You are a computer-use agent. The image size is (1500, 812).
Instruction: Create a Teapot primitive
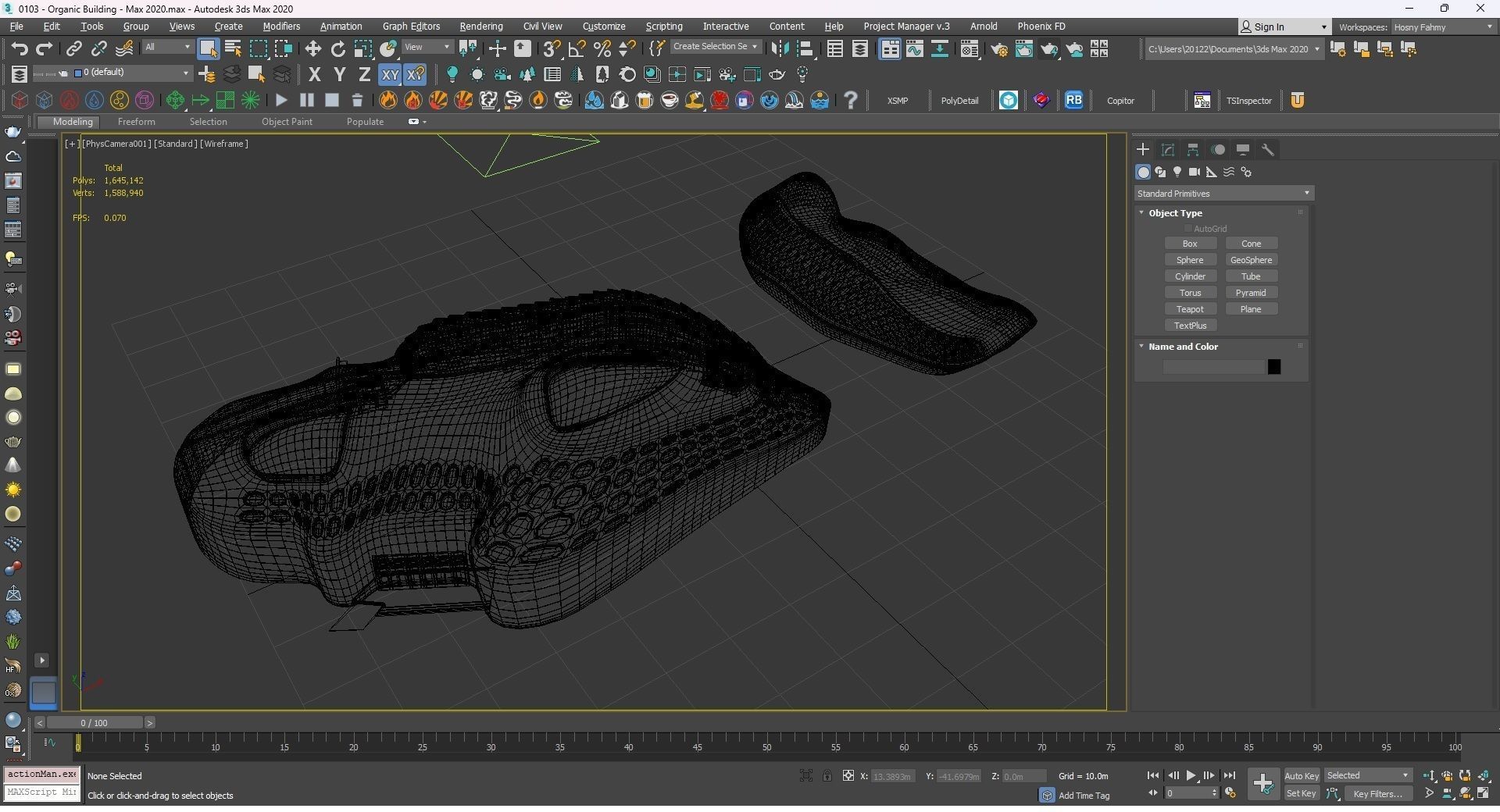(1190, 309)
